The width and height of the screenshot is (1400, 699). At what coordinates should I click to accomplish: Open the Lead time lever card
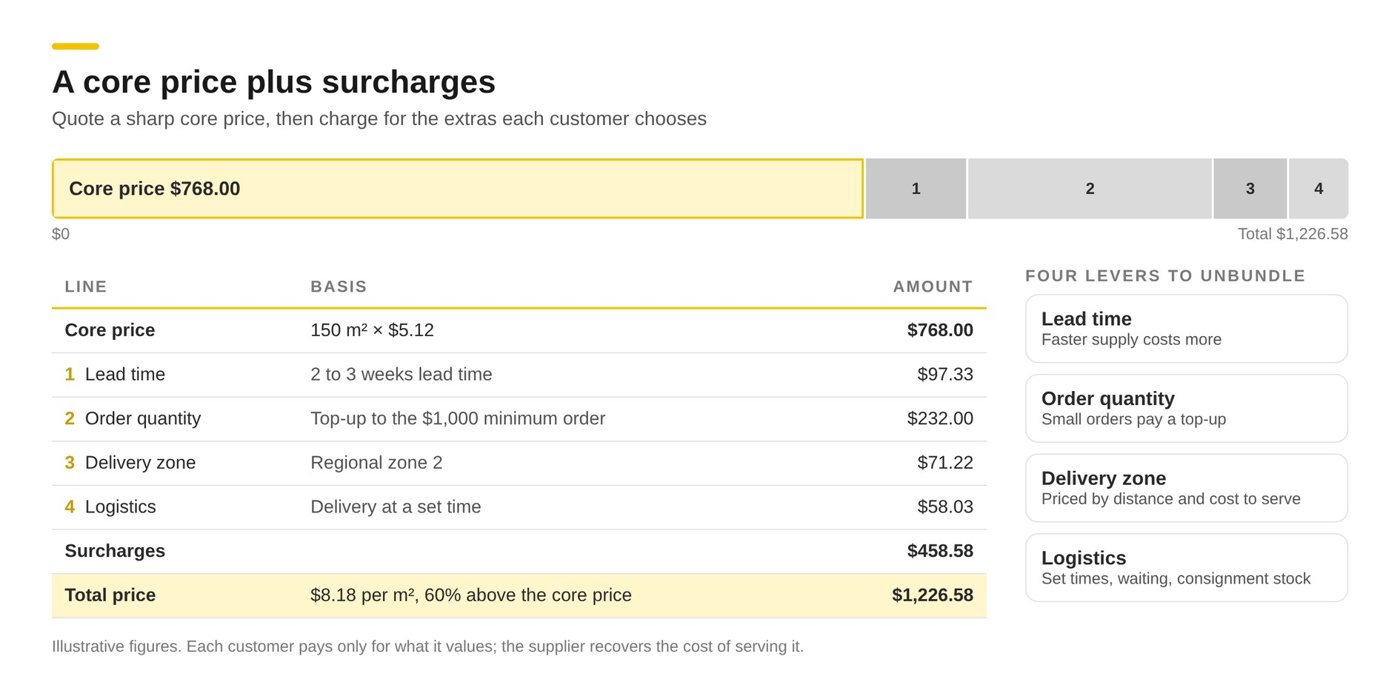(x=1186, y=328)
